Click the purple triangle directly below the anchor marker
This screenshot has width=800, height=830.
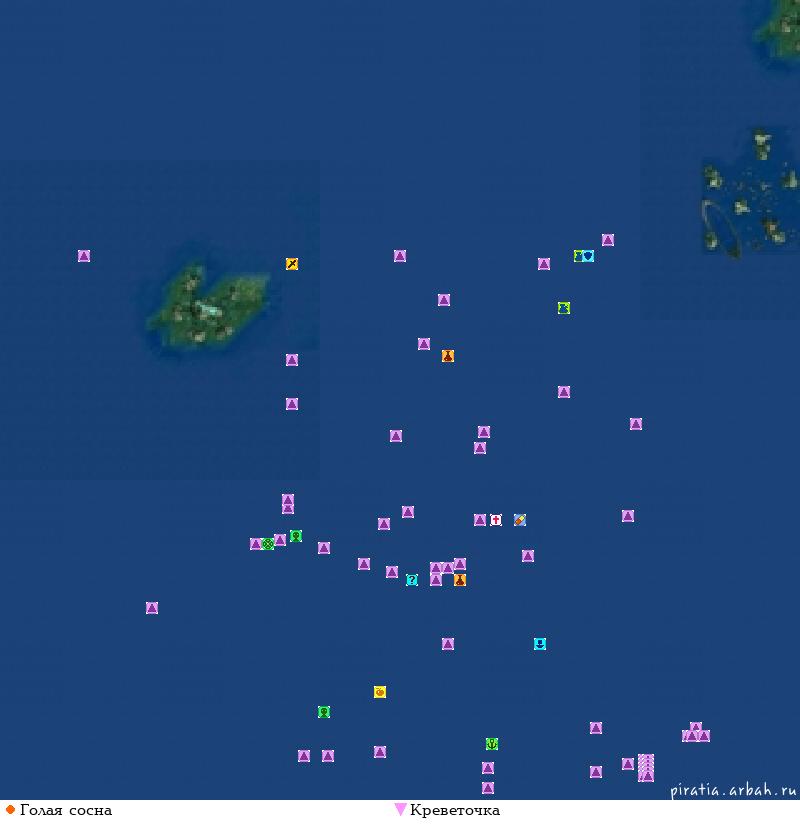[488, 768]
